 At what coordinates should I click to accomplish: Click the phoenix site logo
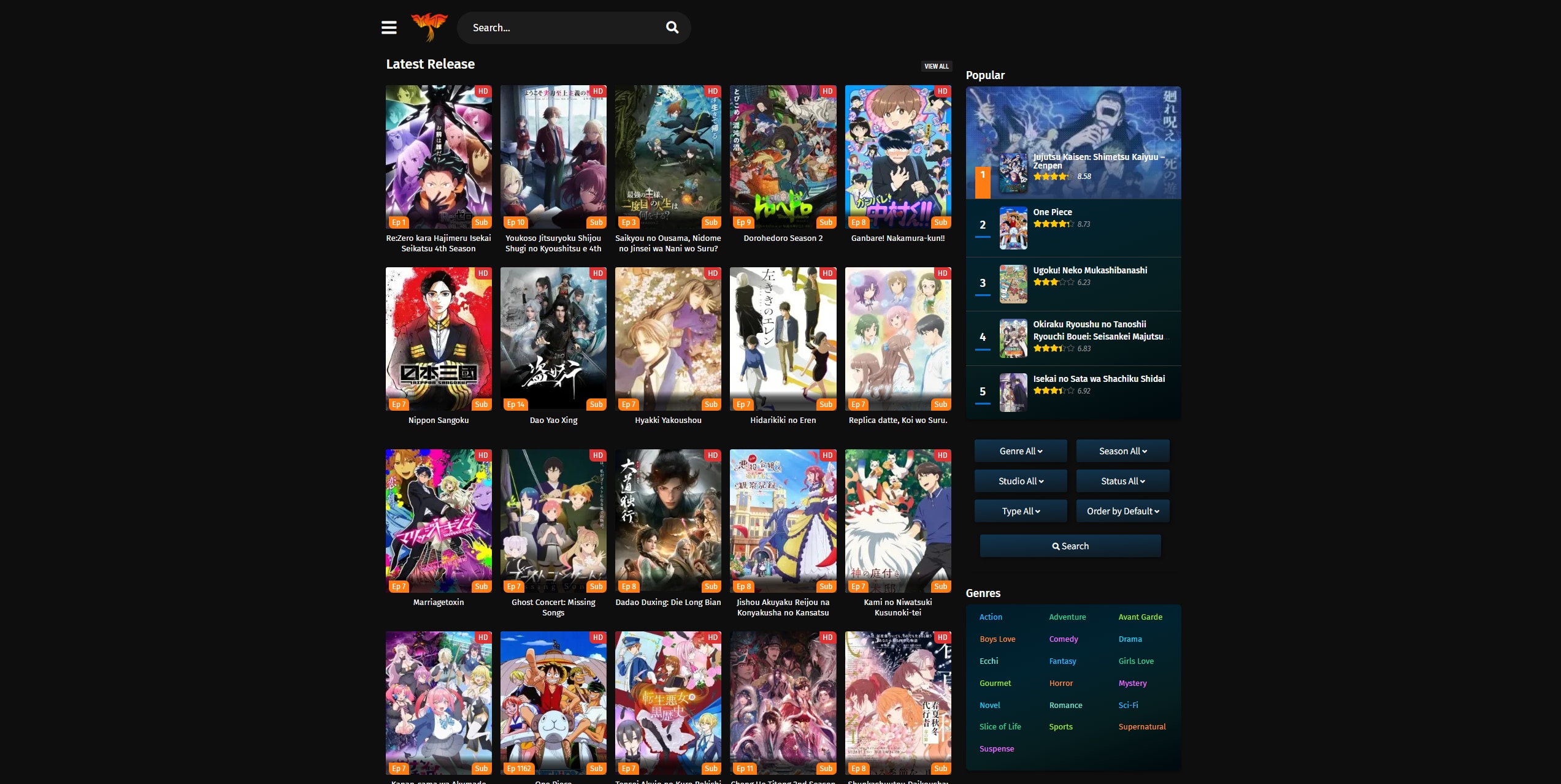[x=429, y=27]
